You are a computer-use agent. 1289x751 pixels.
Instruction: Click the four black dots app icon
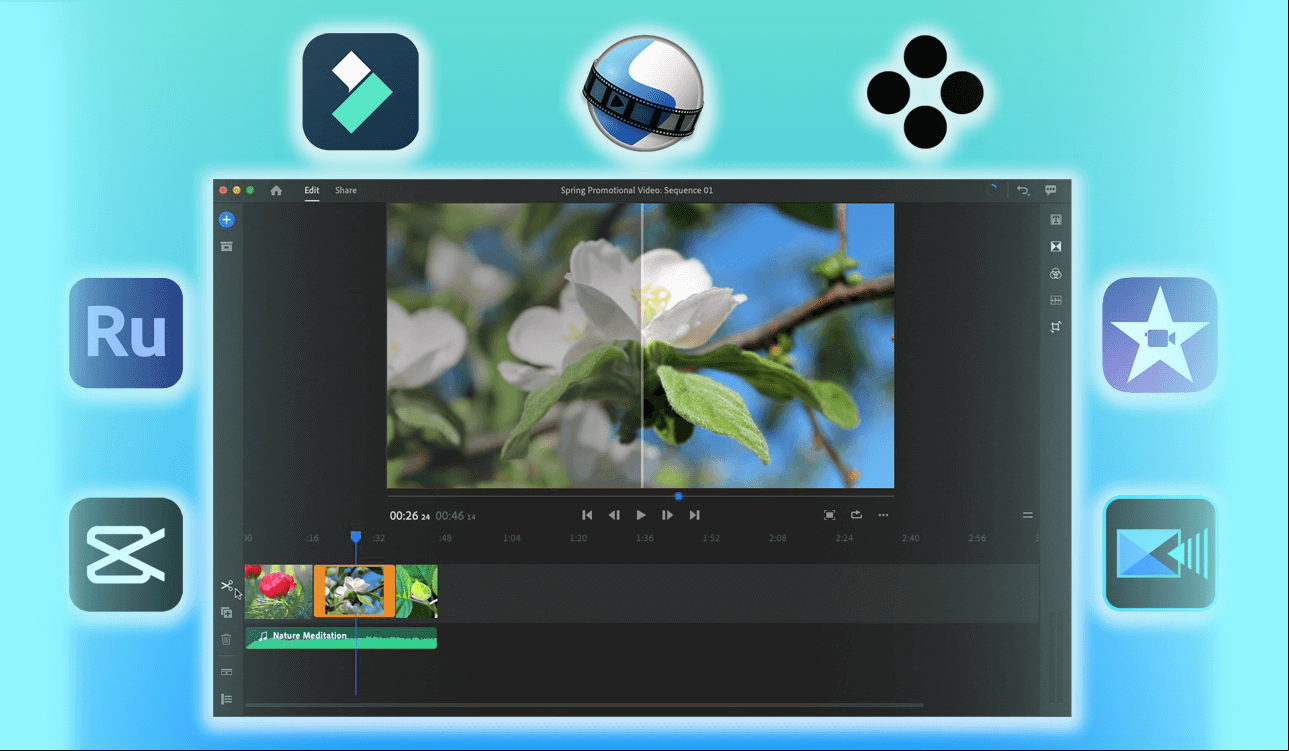925,92
